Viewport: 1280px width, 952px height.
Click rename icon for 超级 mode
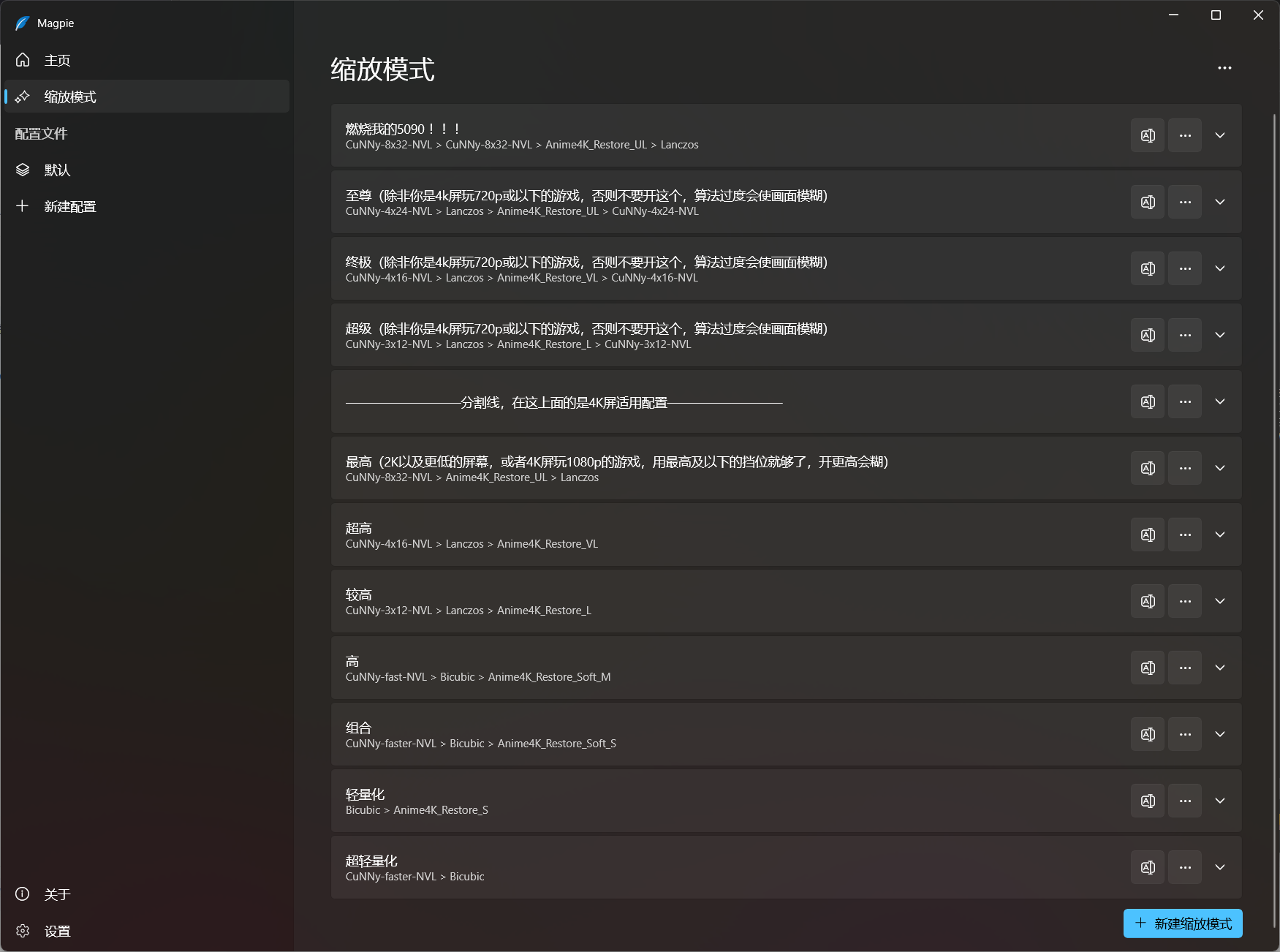tap(1148, 335)
